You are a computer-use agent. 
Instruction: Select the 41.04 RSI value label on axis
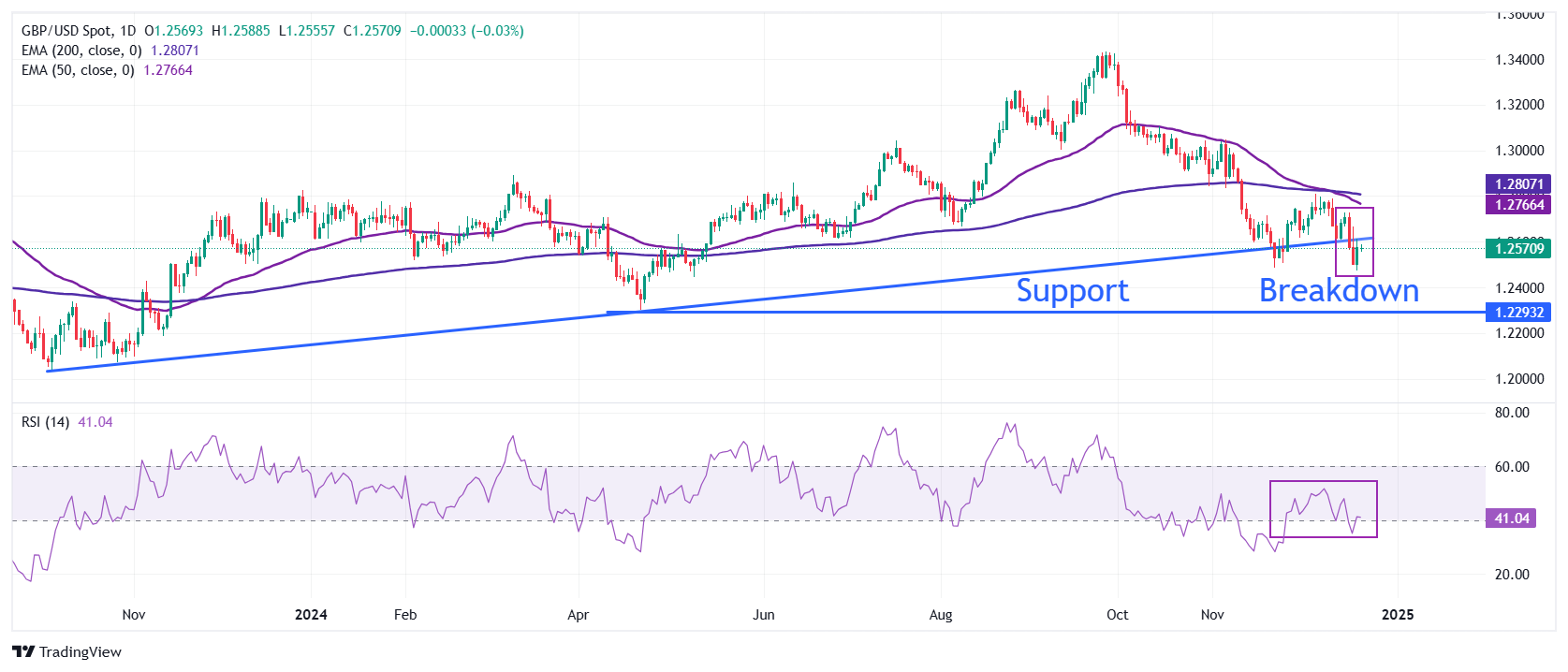1511,518
